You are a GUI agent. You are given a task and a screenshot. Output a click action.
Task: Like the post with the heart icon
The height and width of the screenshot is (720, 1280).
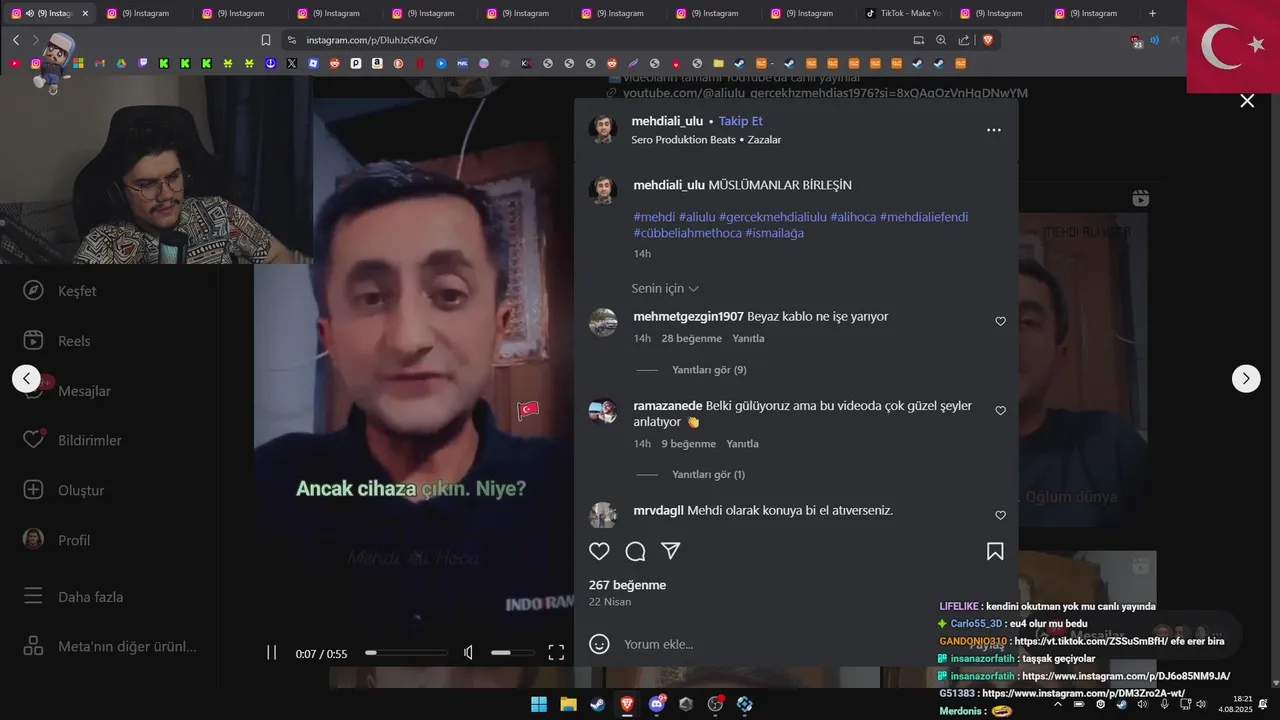click(599, 551)
